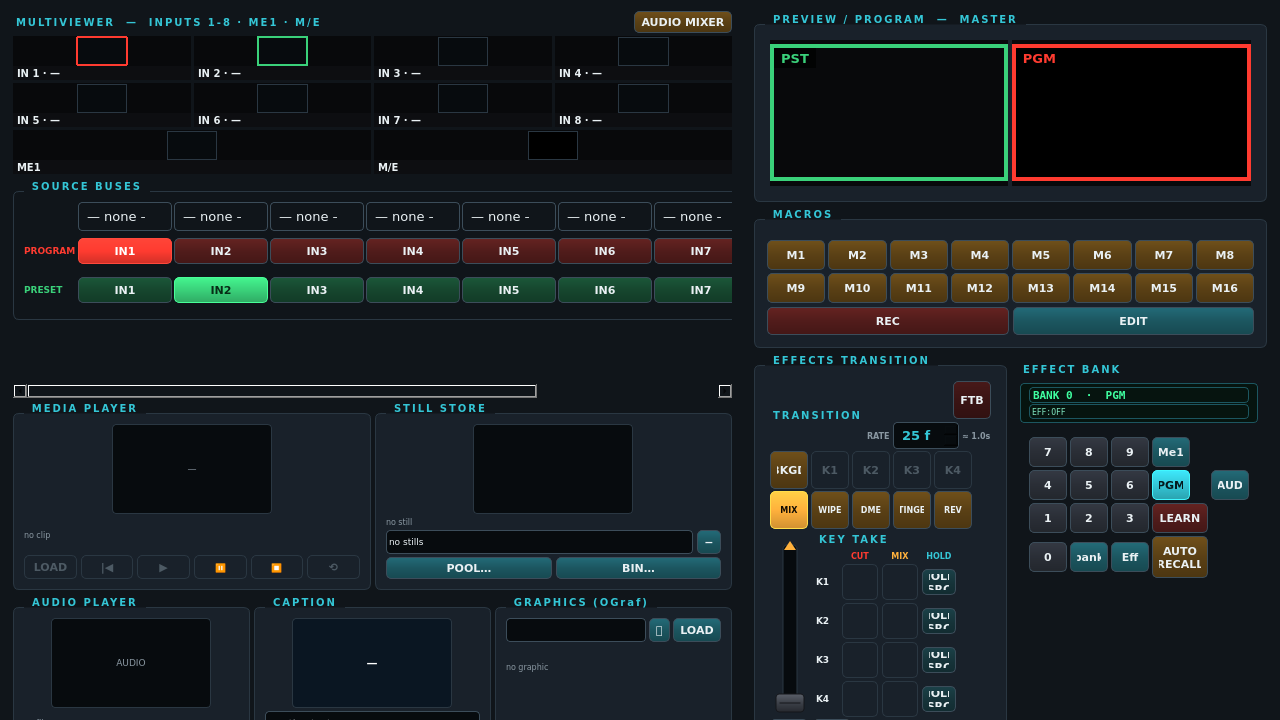Open source dropdown above IN3 bus

pos(317,217)
